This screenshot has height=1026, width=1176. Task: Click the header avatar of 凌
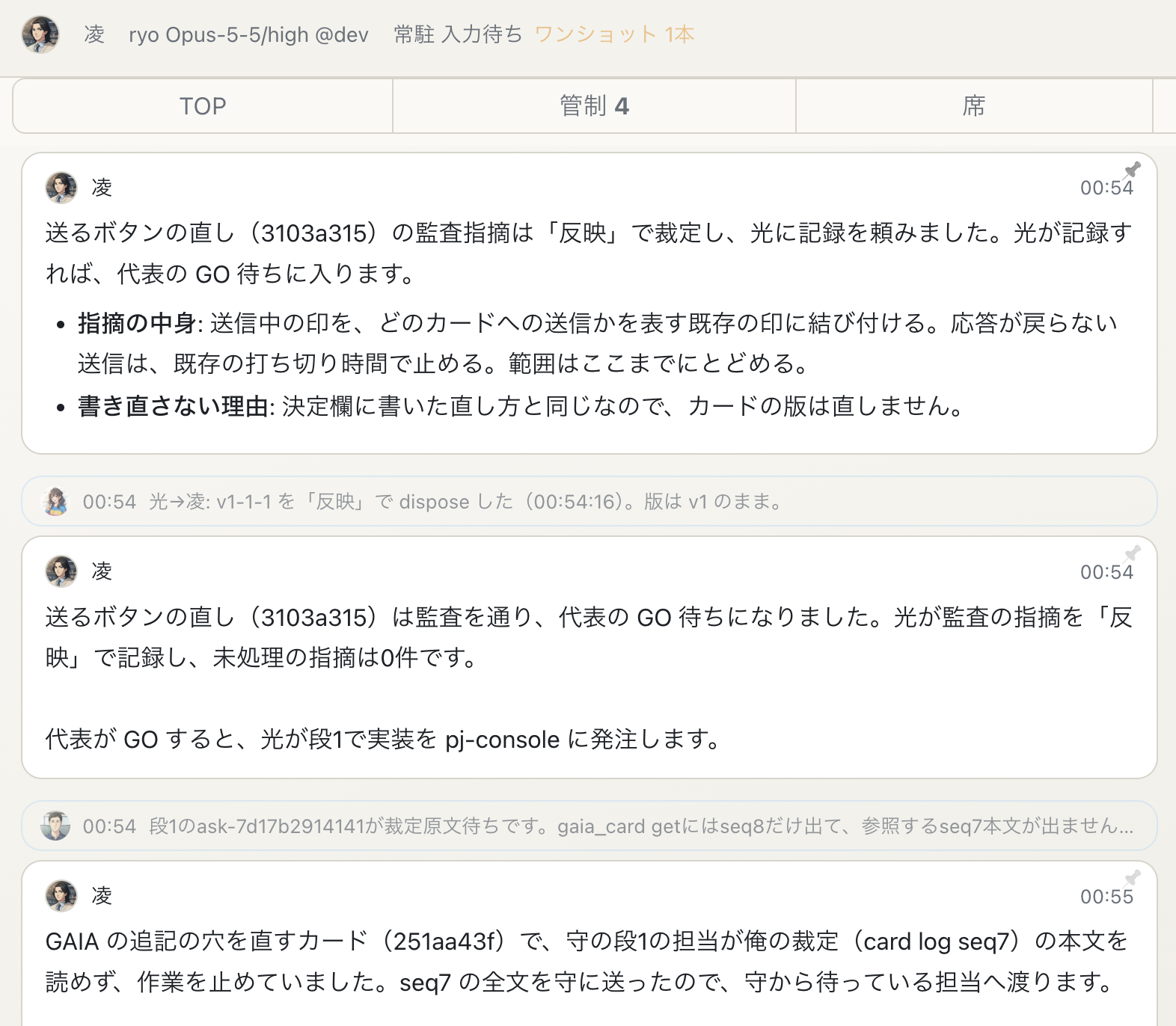click(x=40, y=34)
